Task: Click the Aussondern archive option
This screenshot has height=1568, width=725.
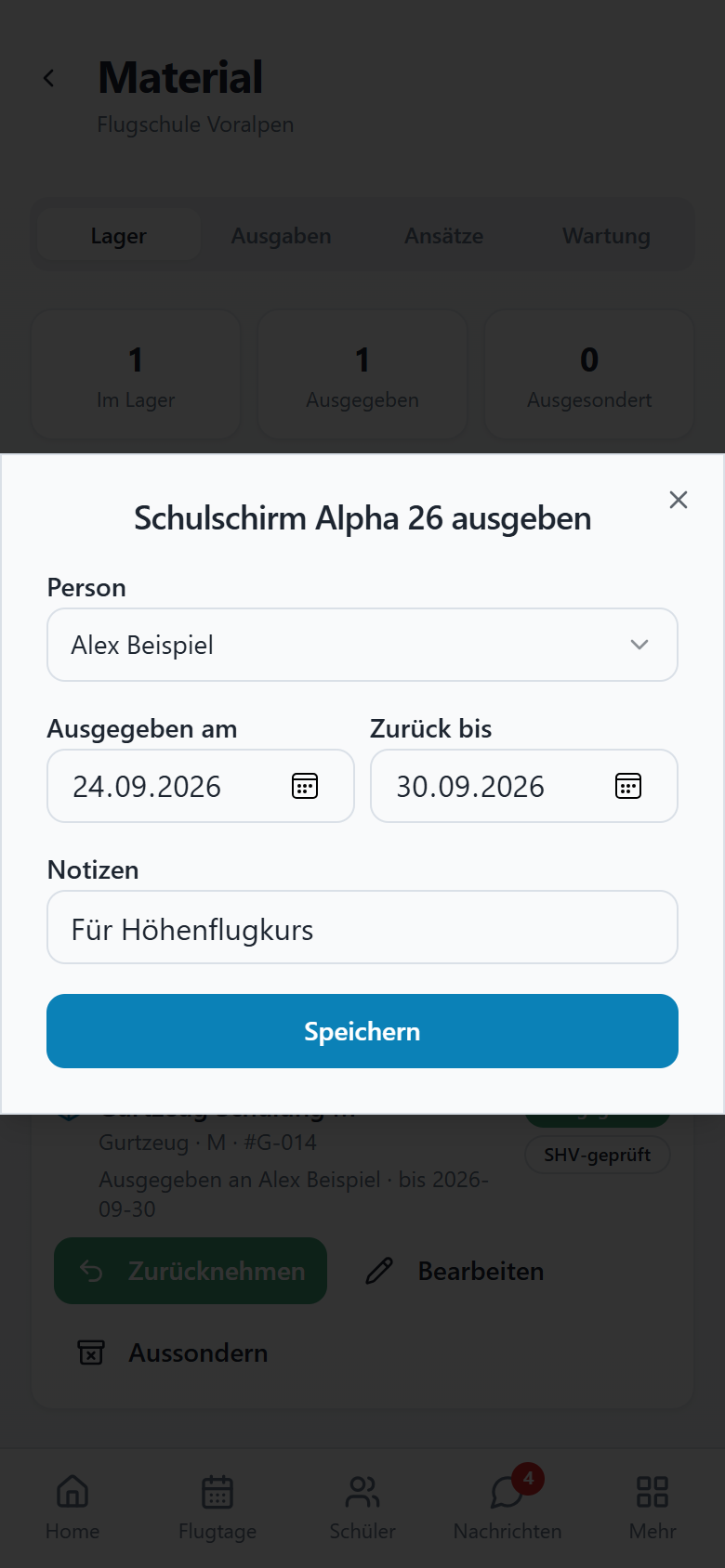Action: click(x=173, y=1352)
